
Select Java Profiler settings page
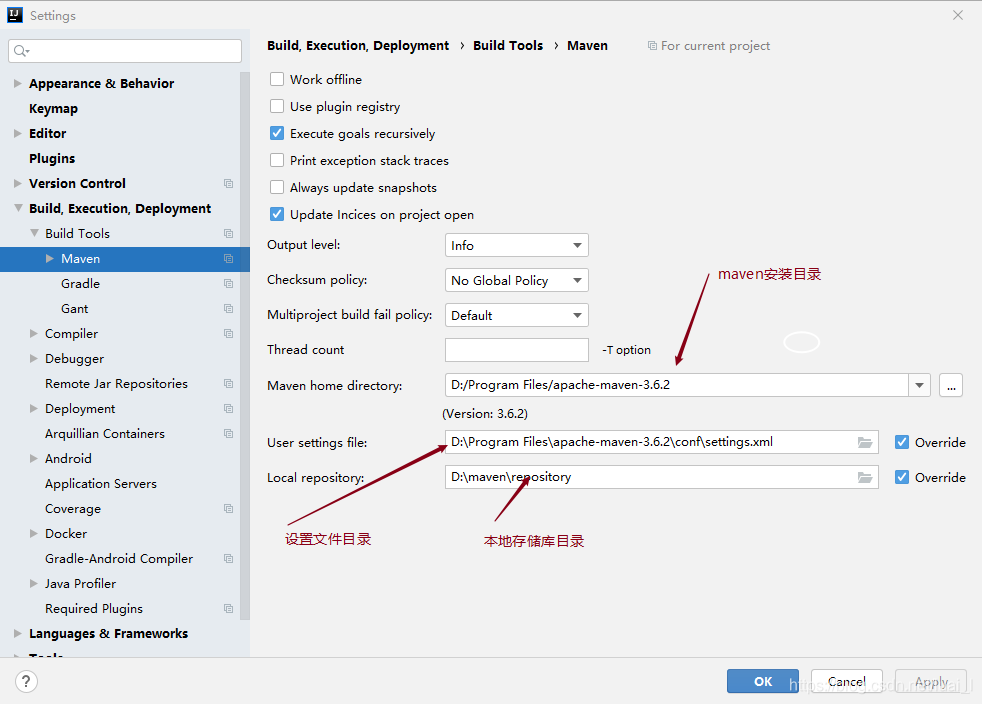pos(80,584)
